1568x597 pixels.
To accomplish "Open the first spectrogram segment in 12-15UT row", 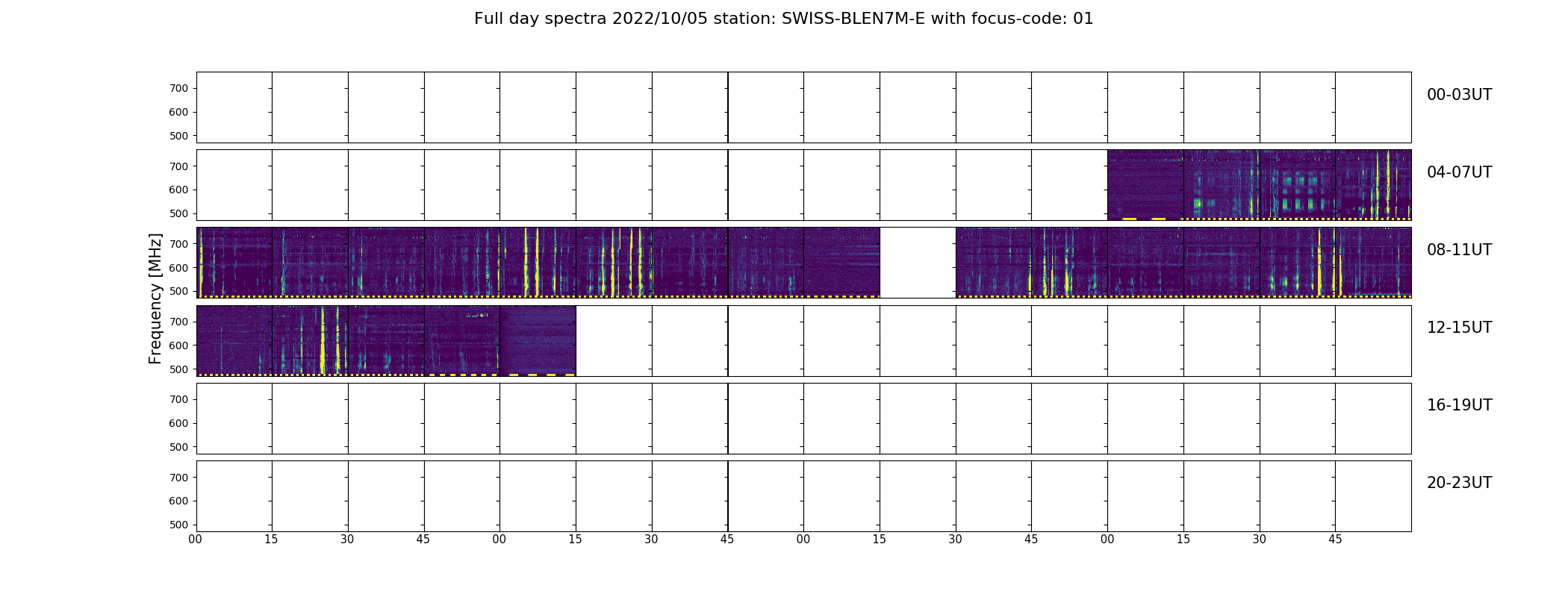I will (234, 340).
